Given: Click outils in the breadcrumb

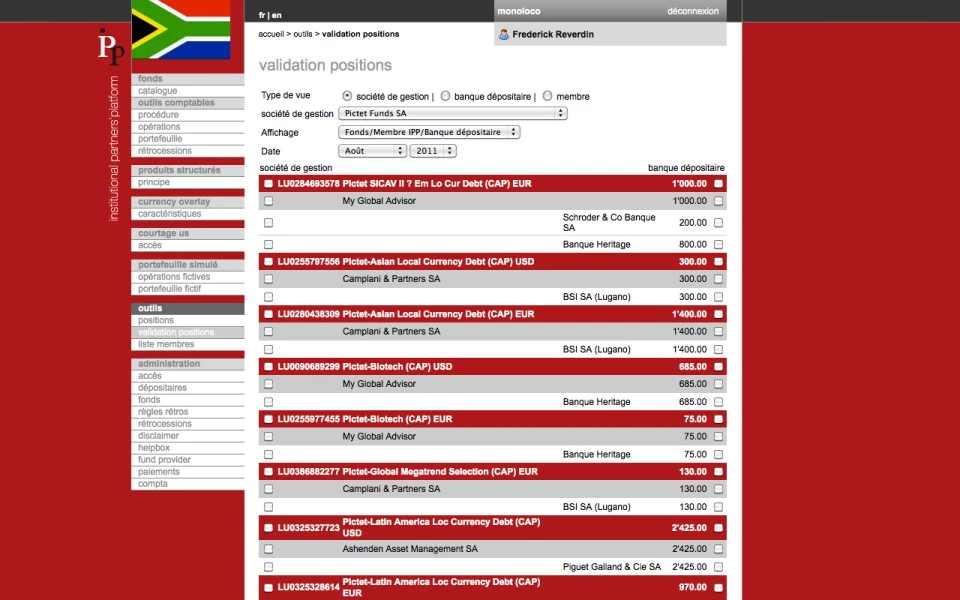Looking at the screenshot, I should (x=302, y=34).
